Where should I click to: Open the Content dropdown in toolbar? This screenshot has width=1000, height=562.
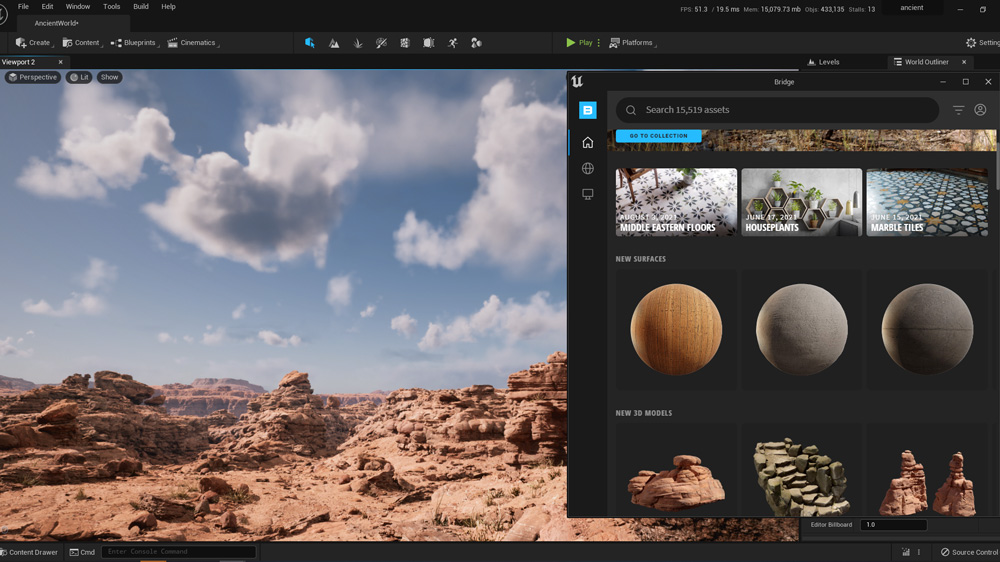click(81, 43)
